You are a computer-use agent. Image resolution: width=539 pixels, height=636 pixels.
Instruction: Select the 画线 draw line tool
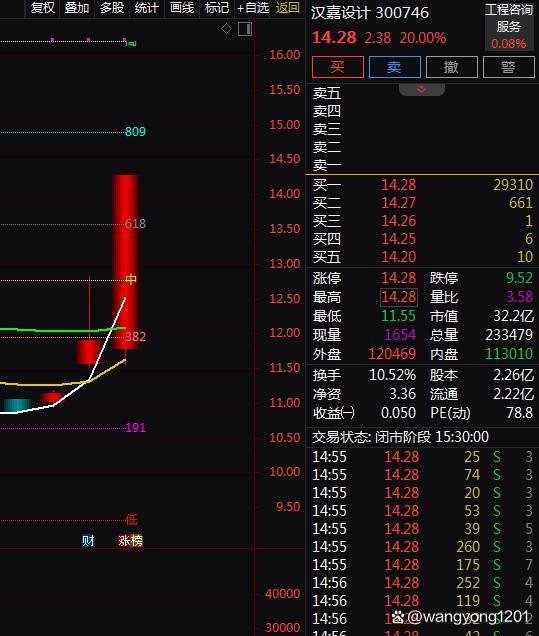click(x=182, y=8)
